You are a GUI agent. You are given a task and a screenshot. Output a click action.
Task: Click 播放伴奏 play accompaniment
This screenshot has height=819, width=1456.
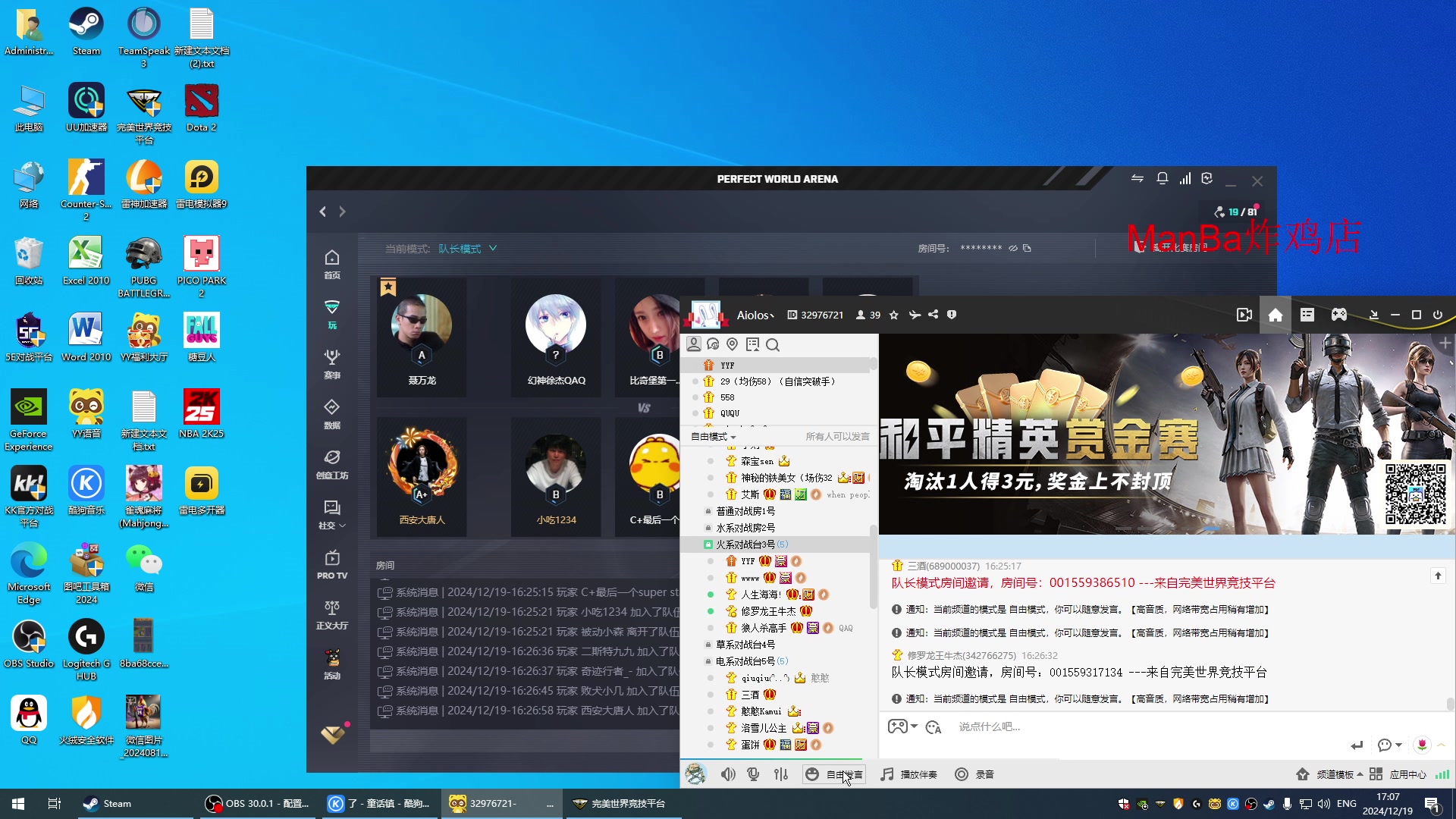(x=908, y=774)
